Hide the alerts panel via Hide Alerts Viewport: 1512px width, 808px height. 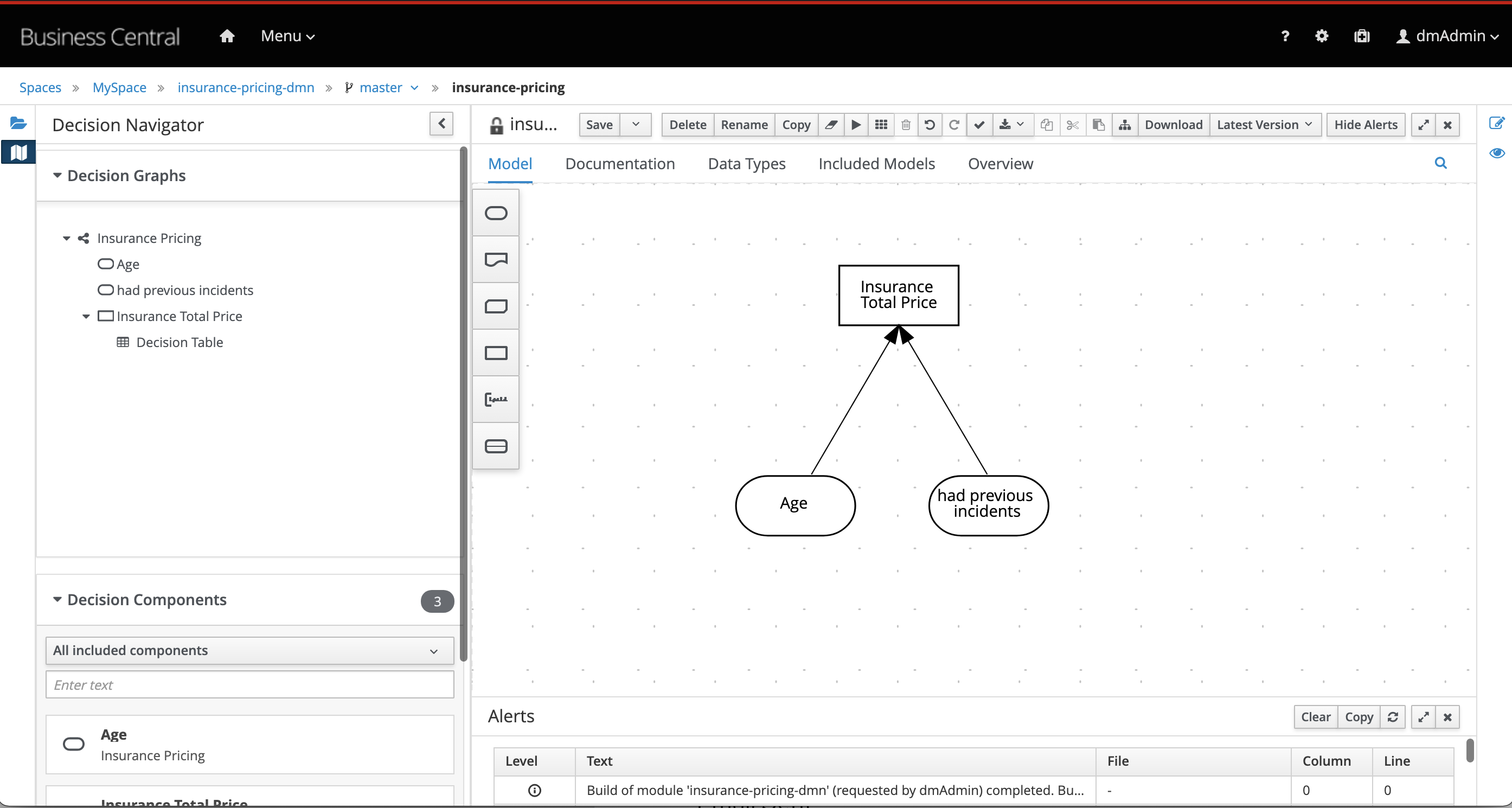tap(1365, 125)
